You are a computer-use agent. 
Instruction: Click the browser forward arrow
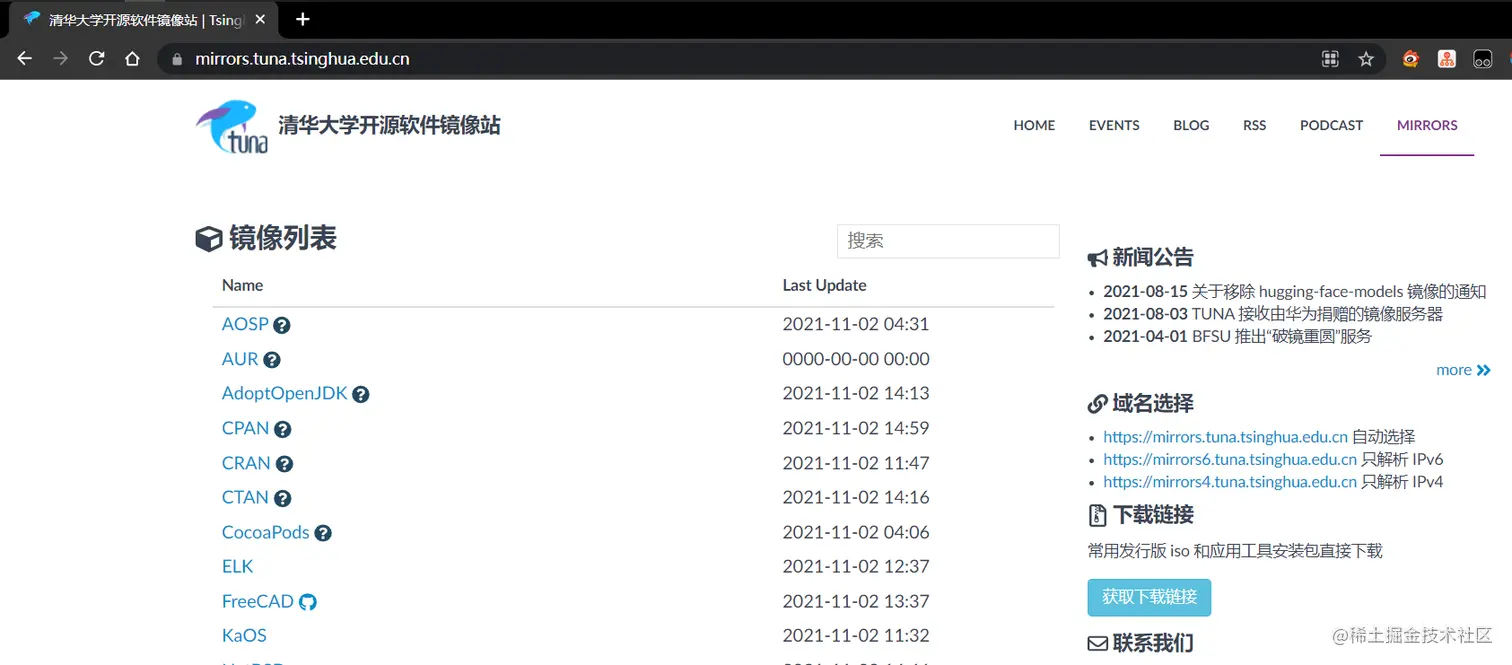click(x=60, y=59)
